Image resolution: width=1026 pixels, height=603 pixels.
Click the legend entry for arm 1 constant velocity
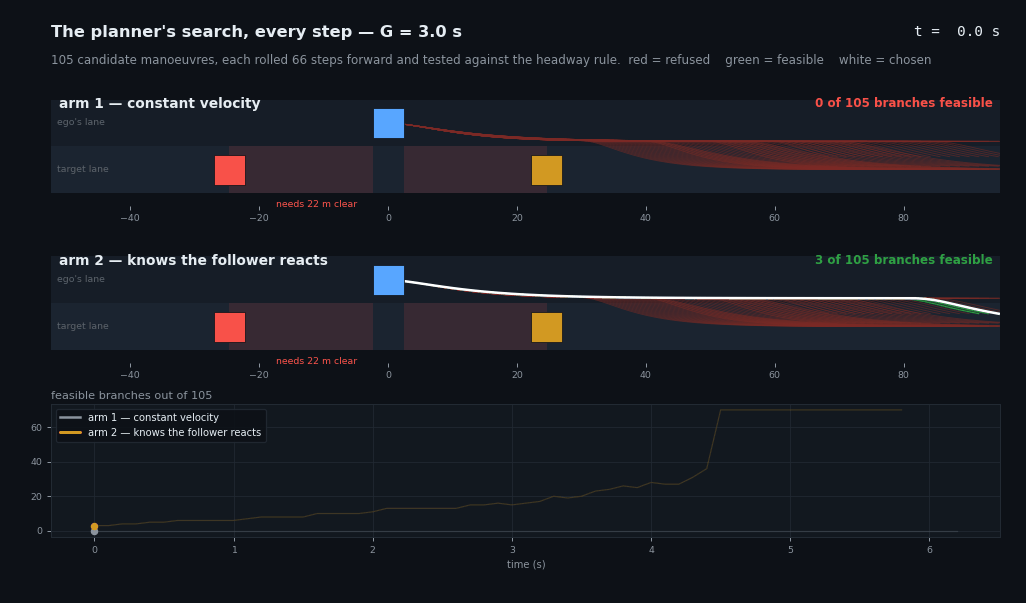tap(139, 417)
